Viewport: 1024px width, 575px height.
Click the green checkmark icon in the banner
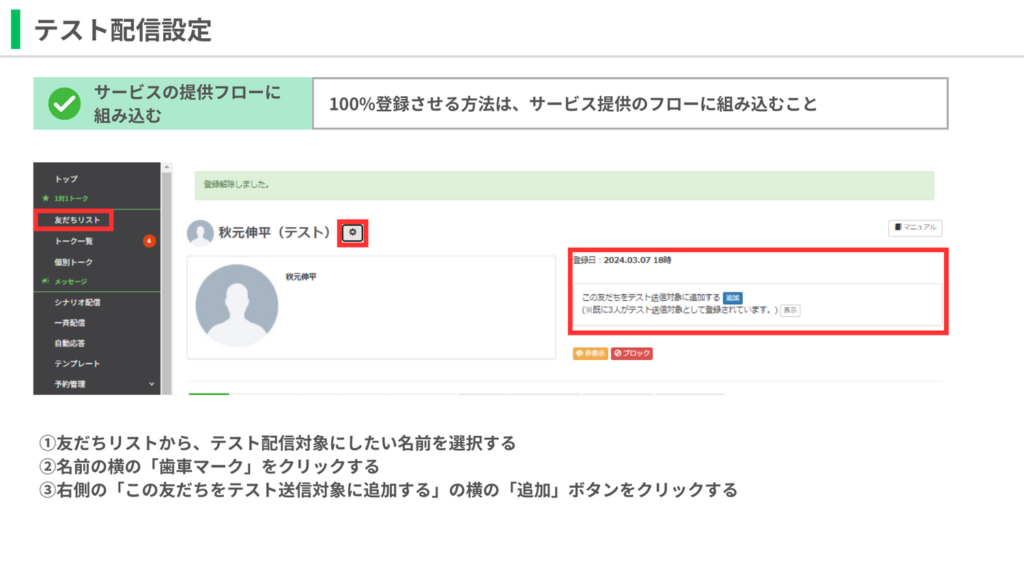pyautogui.click(x=64, y=103)
